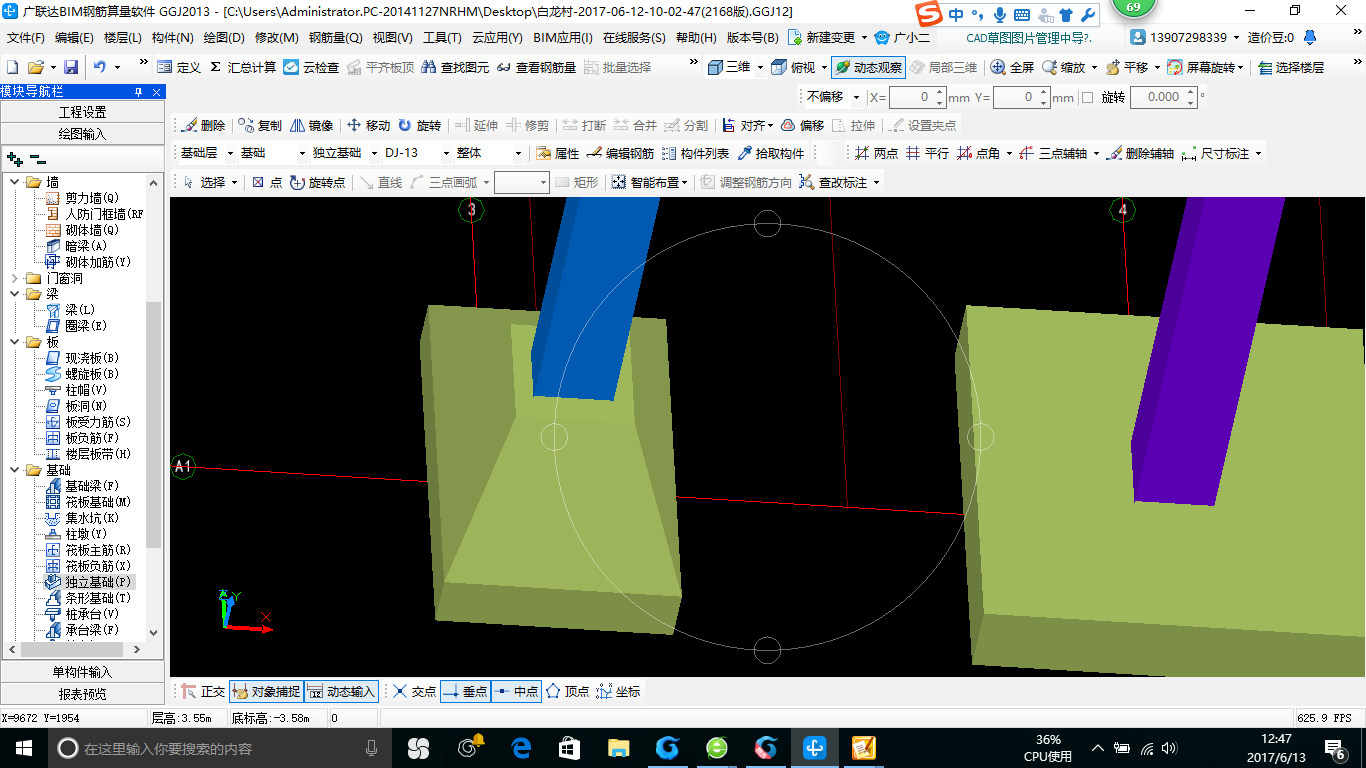Tick the 旋转 rotation checkbox
Screen dimensions: 1366x768
(x=1087, y=97)
